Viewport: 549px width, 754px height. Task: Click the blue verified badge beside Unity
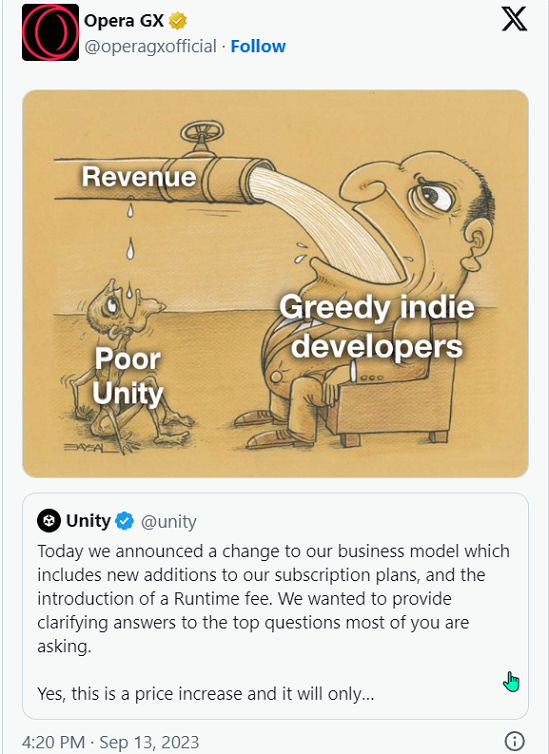point(125,521)
